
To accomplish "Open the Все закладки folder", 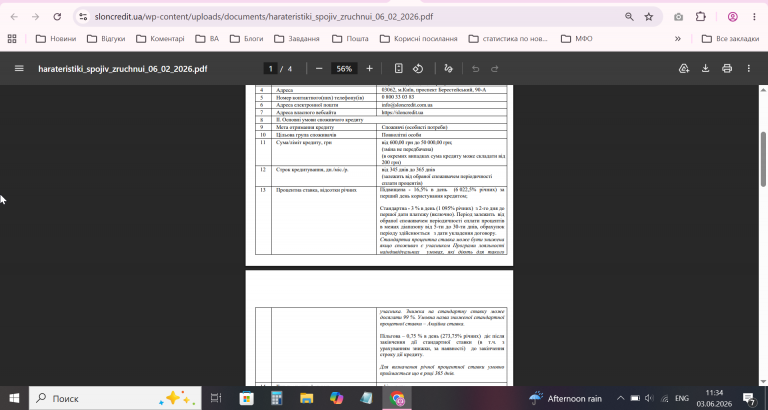I will pos(730,39).
